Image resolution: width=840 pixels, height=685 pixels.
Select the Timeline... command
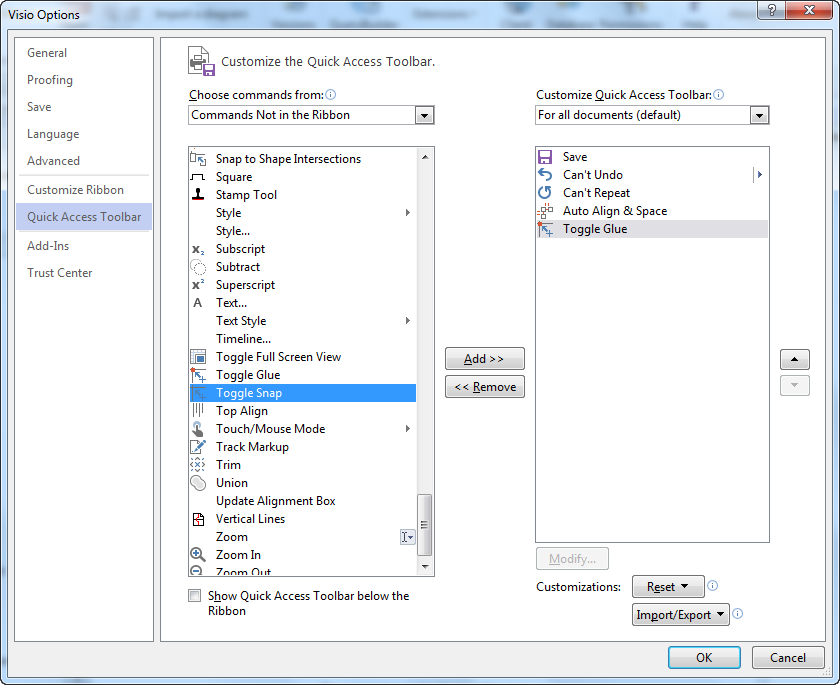click(x=303, y=338)
